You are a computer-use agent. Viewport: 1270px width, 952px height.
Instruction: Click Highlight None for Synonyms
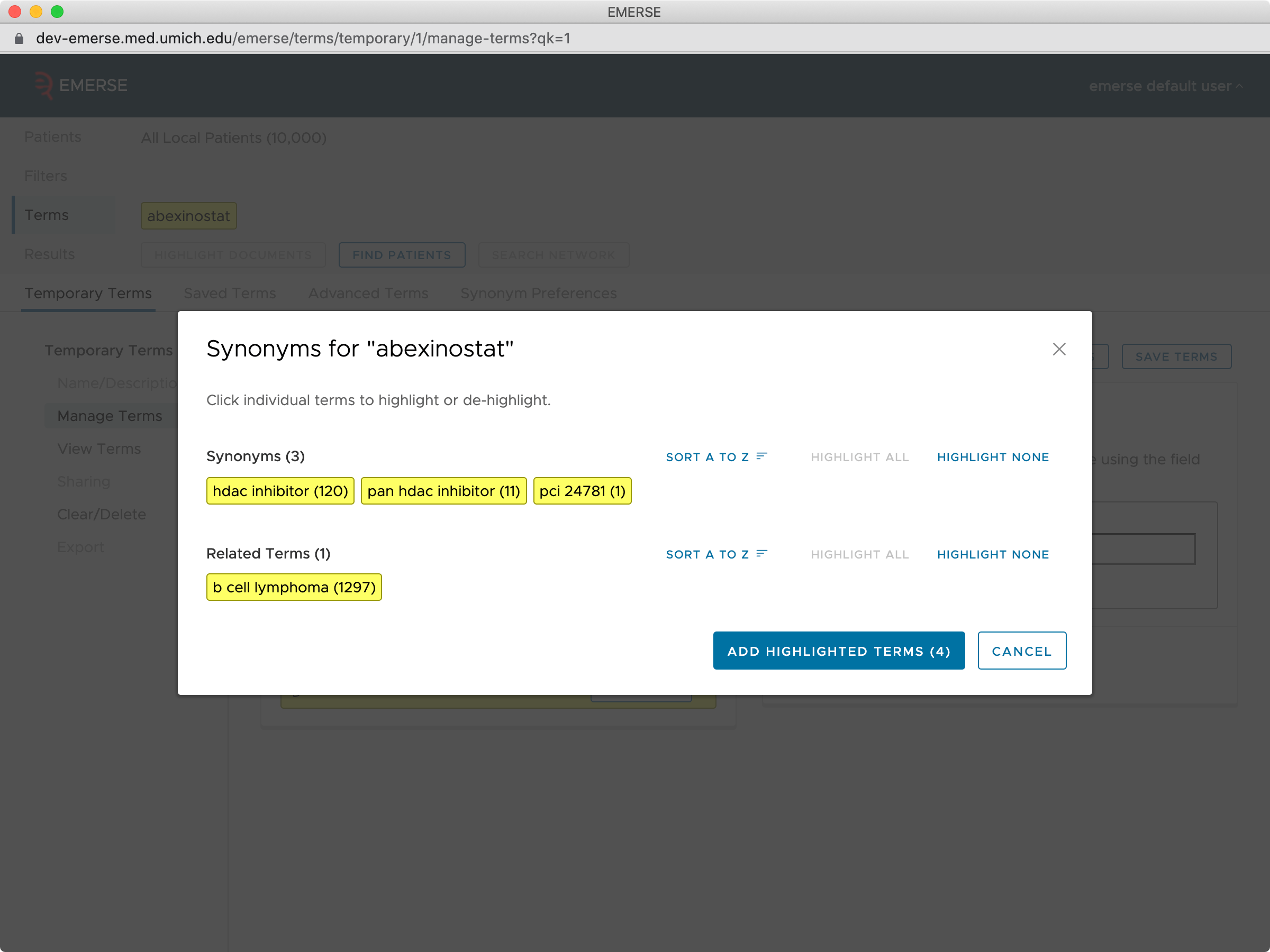[992, 457]
